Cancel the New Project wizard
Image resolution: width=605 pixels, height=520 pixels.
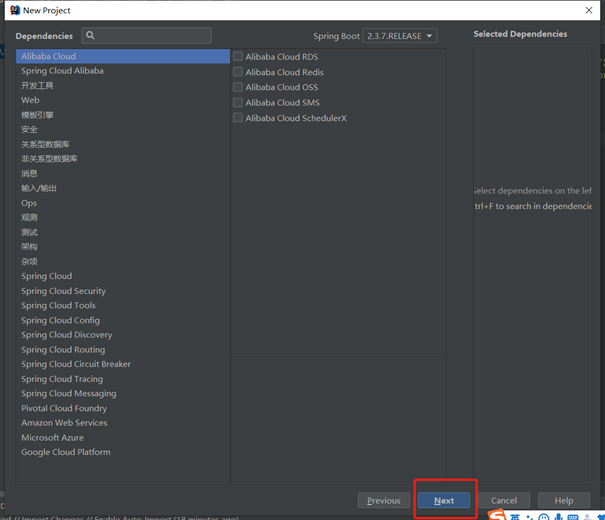point(504,500)
